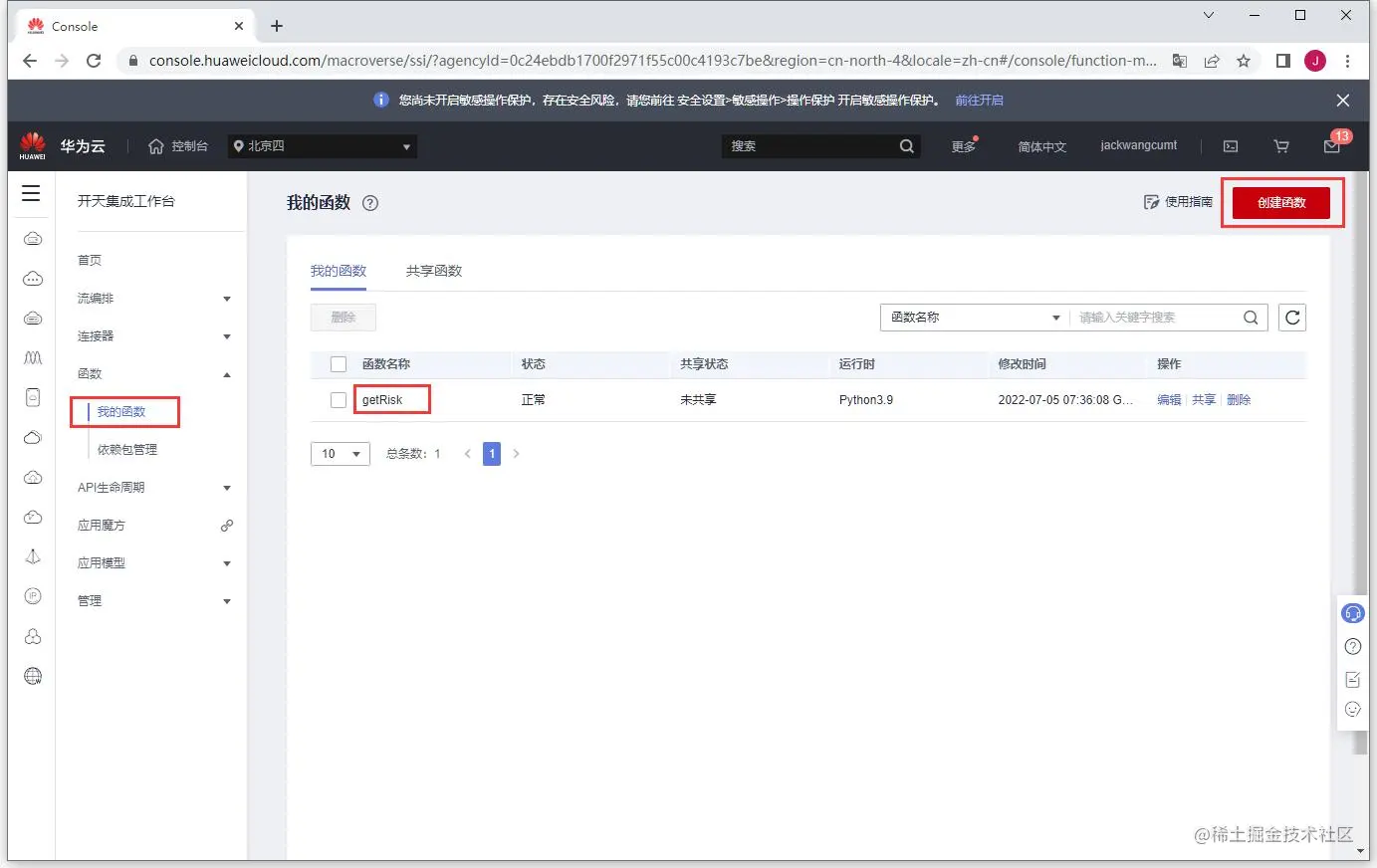Open the blue customer service headset icon
1377x868 pixels.
click(x=1352, y=613)
